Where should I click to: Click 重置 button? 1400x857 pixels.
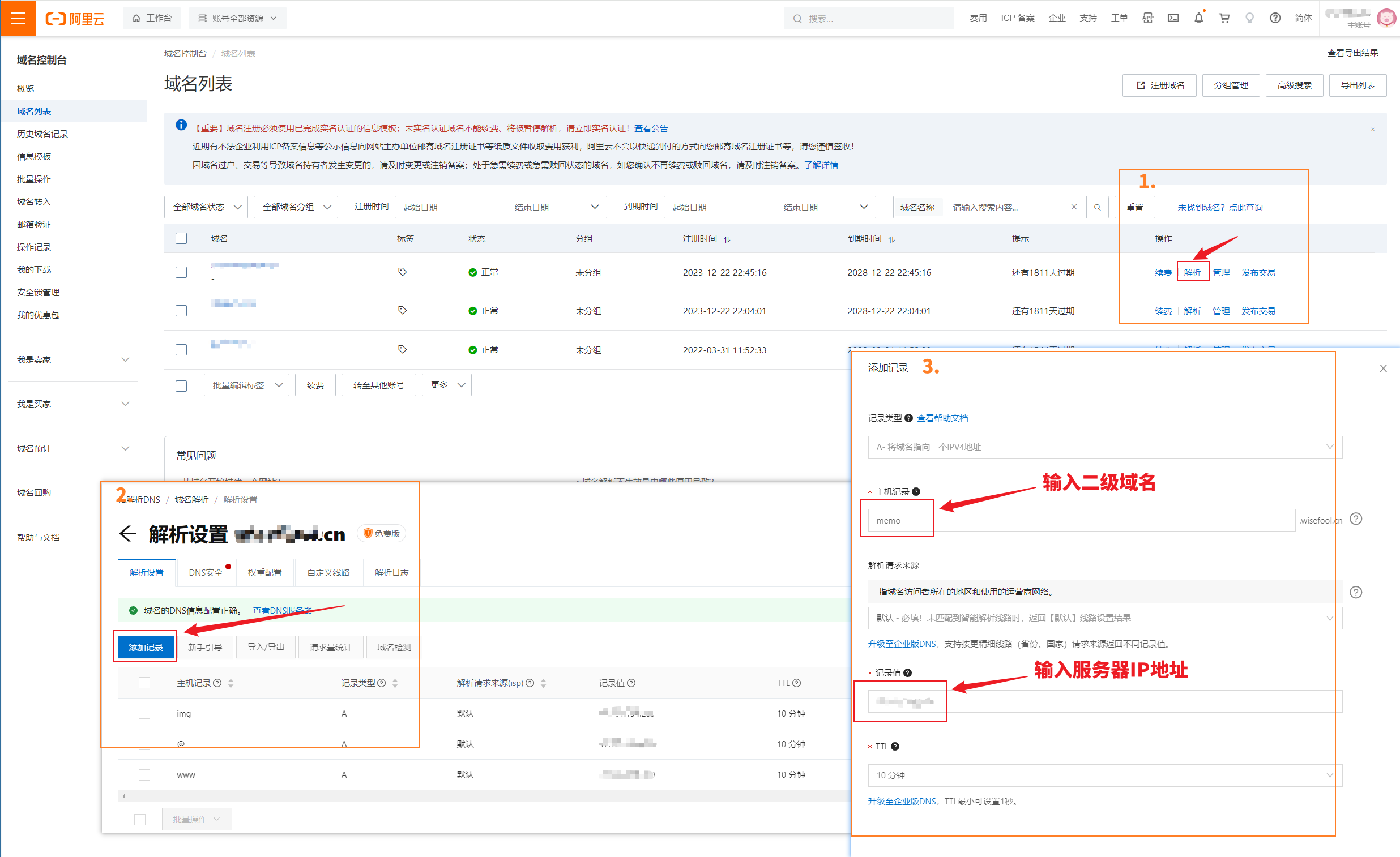pos(1134,207)
